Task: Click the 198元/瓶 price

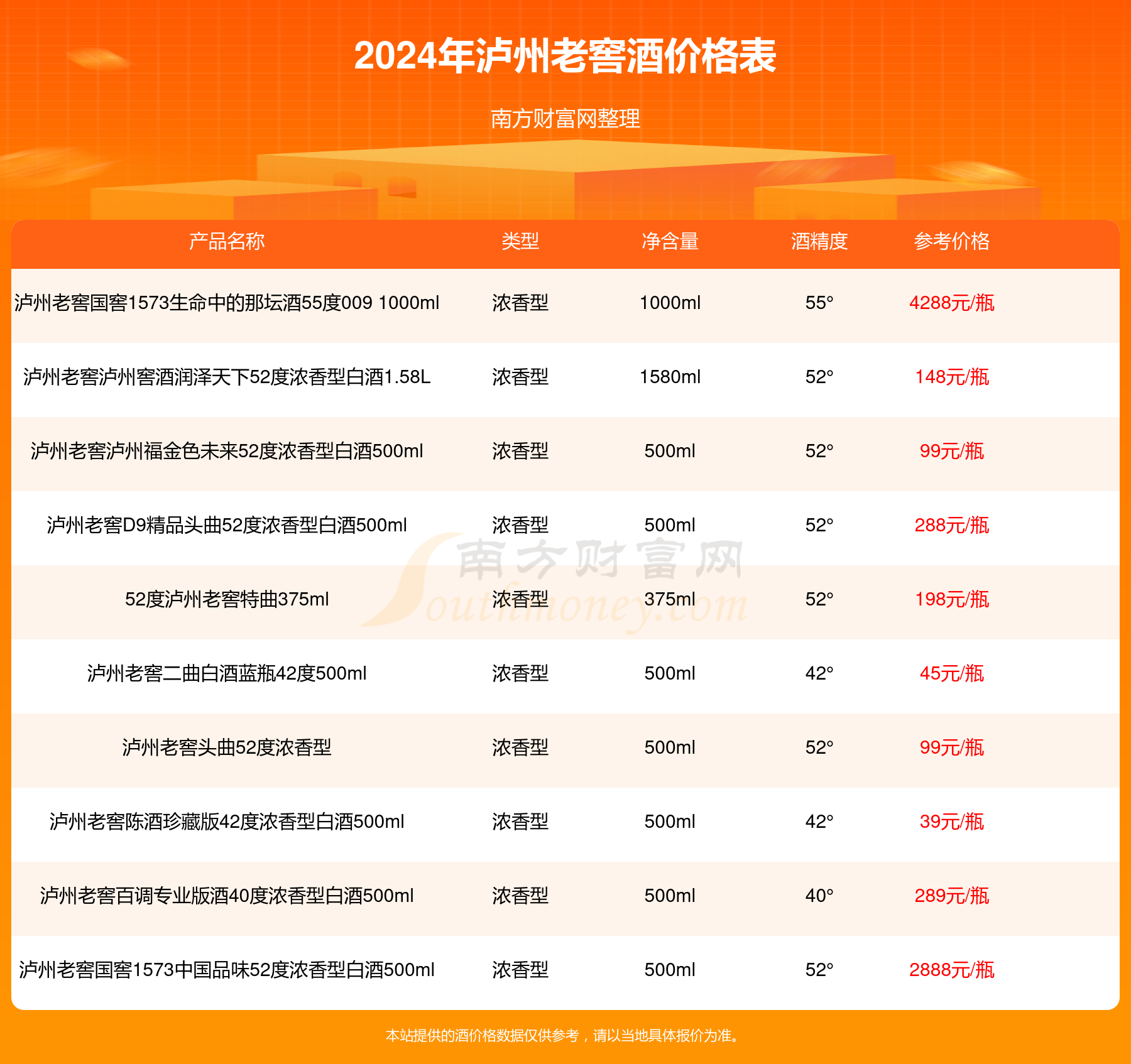Action: 952,599
